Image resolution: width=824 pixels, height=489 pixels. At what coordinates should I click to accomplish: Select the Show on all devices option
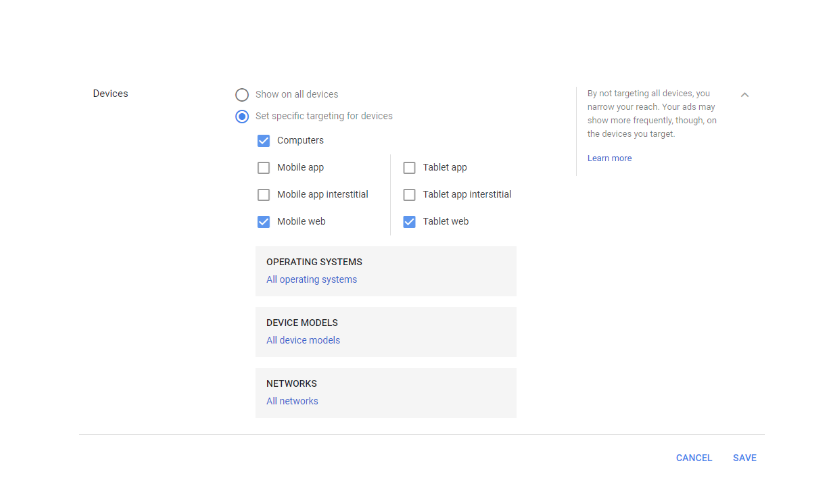(242, 95)
